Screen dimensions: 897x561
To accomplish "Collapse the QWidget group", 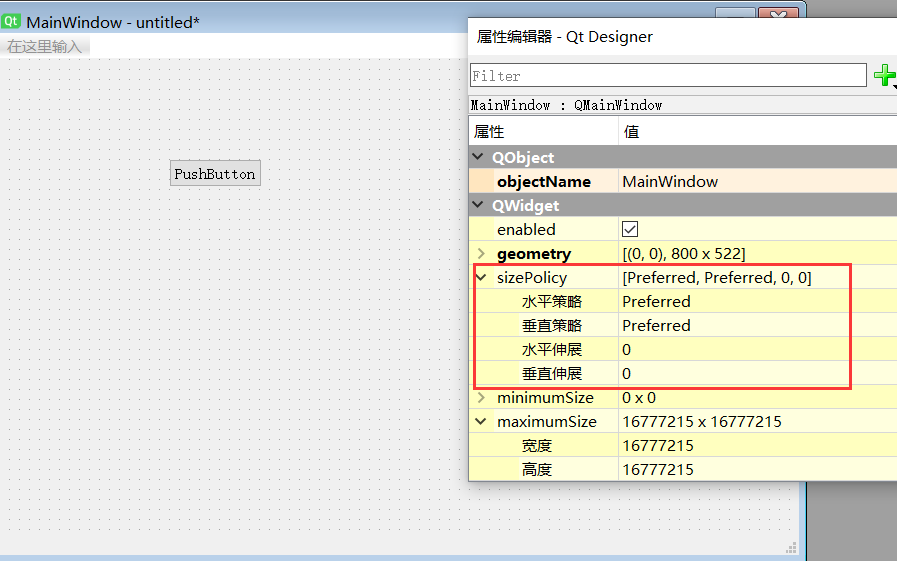I will click(478, 205).
